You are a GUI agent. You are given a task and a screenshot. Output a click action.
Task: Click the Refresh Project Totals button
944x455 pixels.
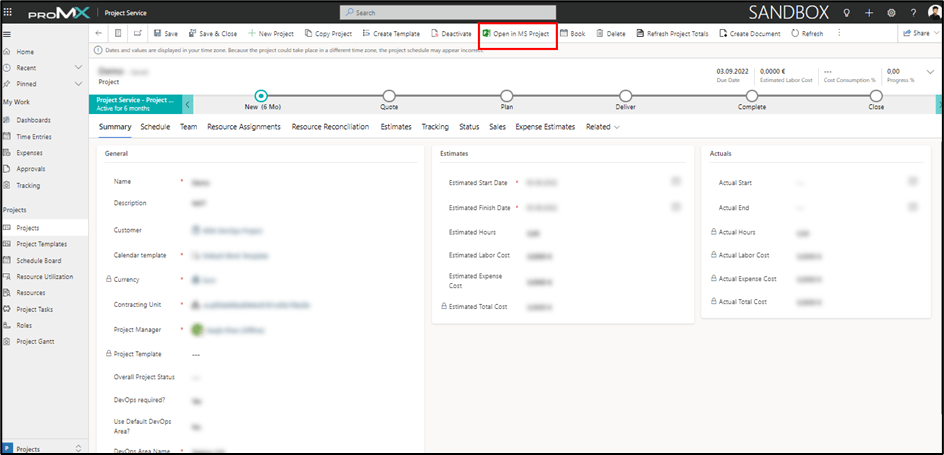click(x=672, y=33)
